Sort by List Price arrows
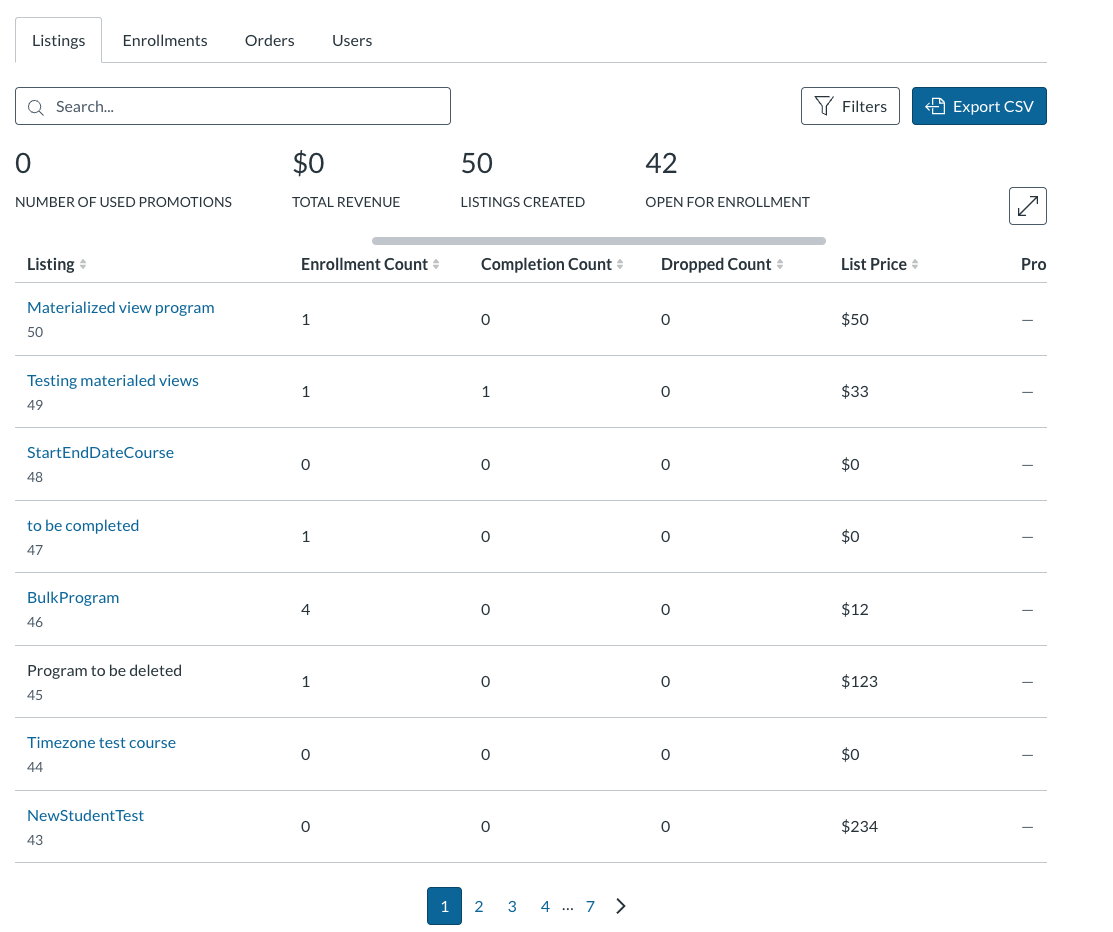The height and width of the screenshot is (932, 1113). click(x=915, y=264)
